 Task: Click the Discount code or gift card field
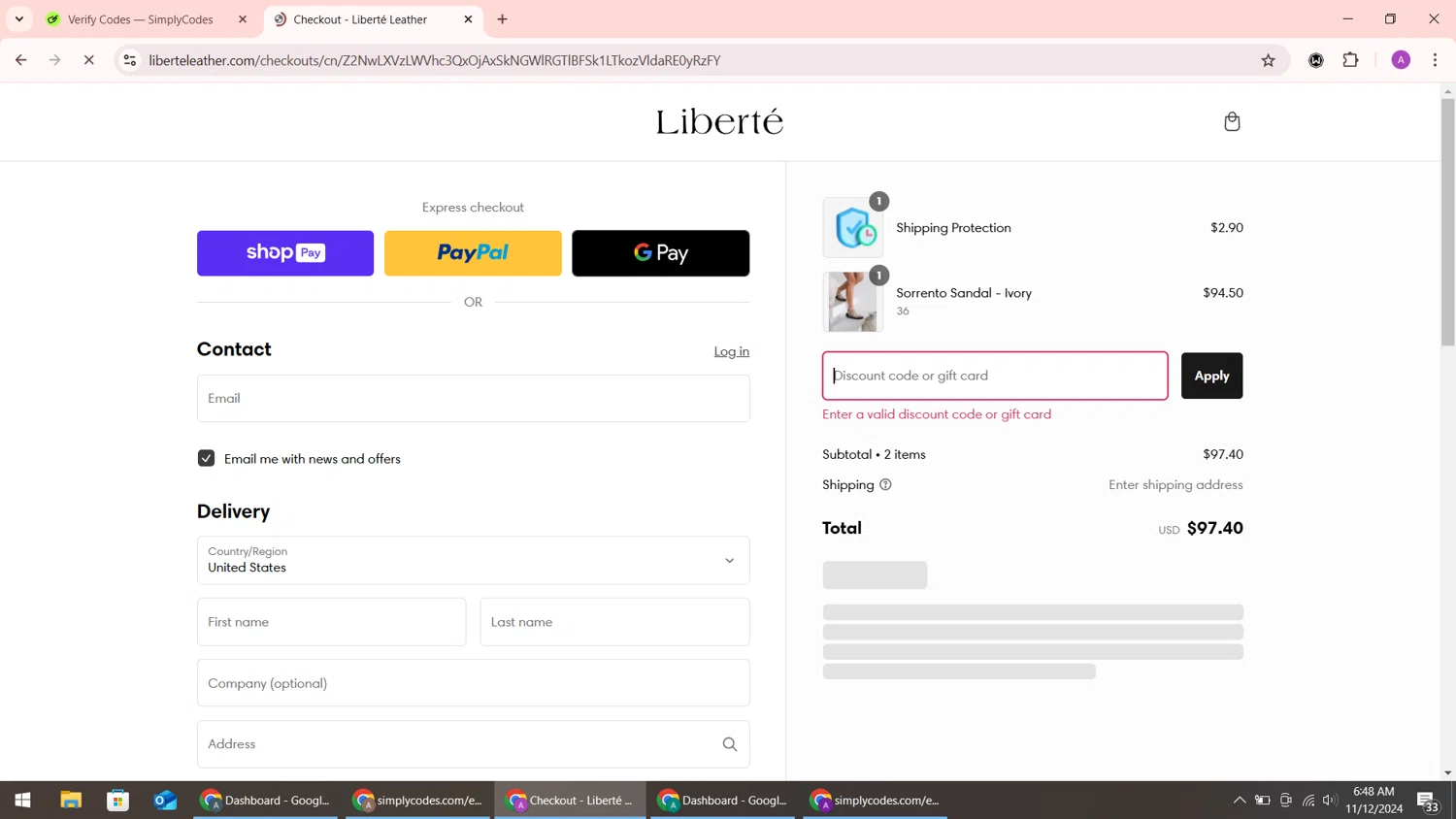995,376
